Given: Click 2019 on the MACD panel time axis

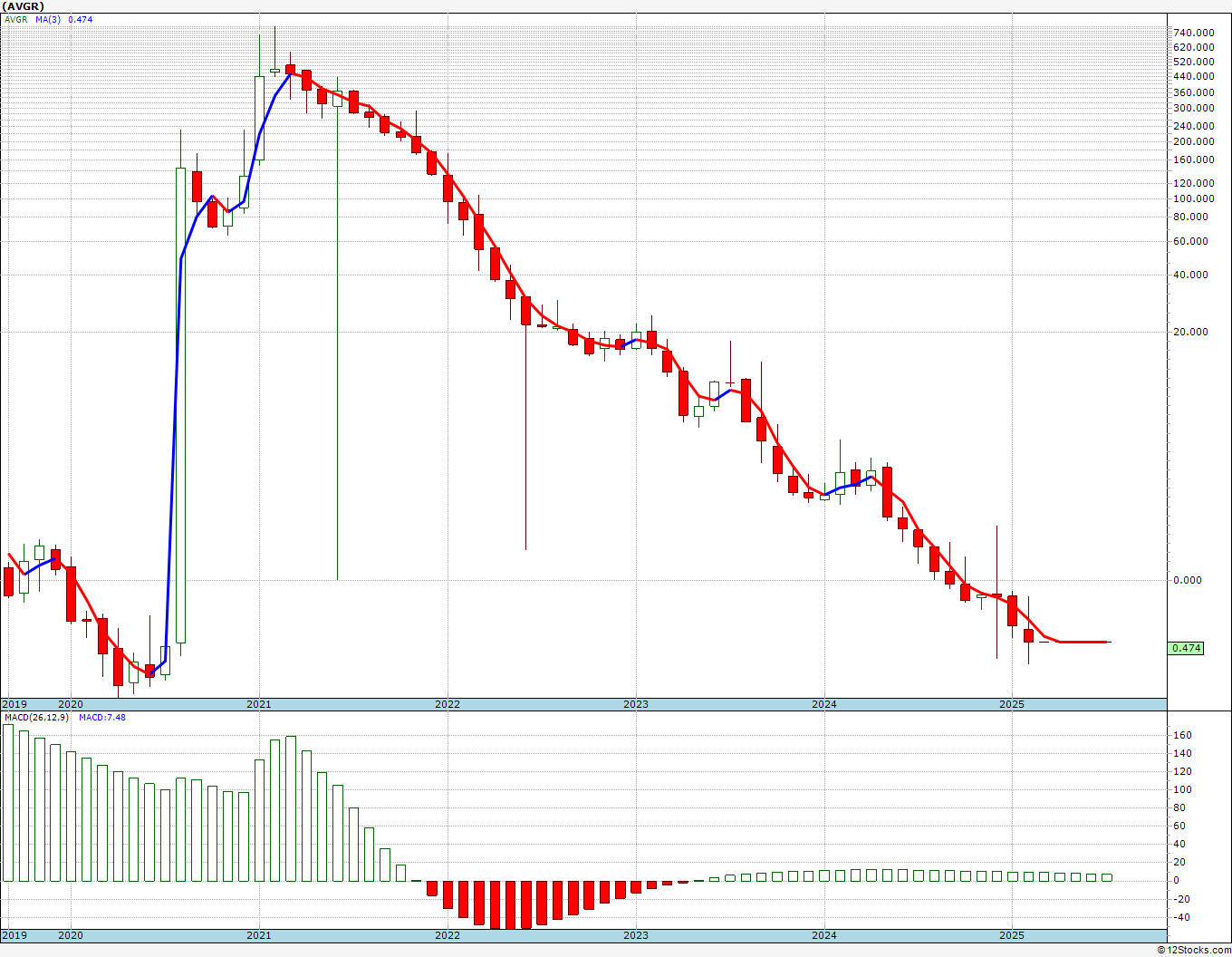Looking at the screenshot, I should (x=14, y=936).
